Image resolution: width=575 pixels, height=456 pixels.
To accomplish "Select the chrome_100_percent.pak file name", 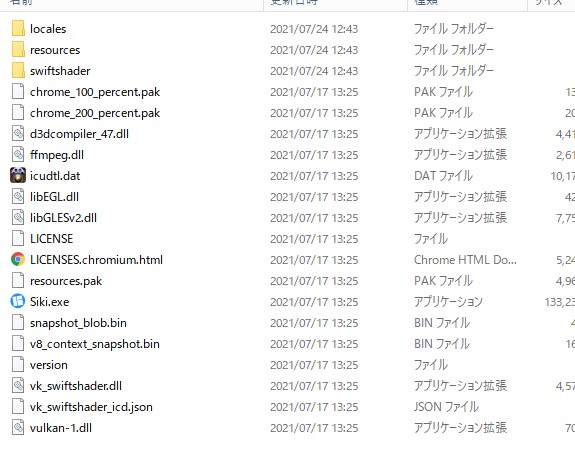I will pos(95,92).
